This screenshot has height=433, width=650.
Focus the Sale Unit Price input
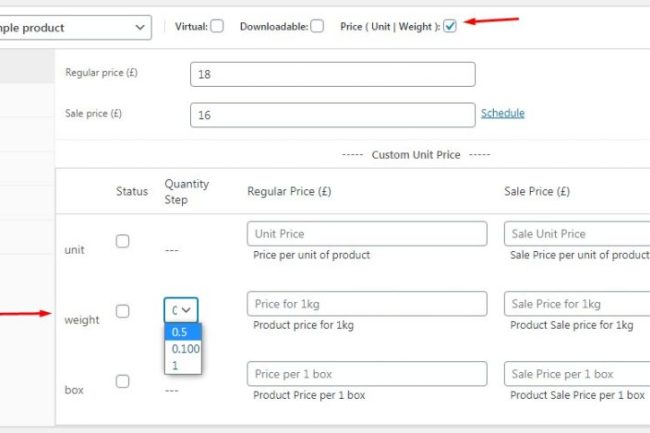(577, 234)
